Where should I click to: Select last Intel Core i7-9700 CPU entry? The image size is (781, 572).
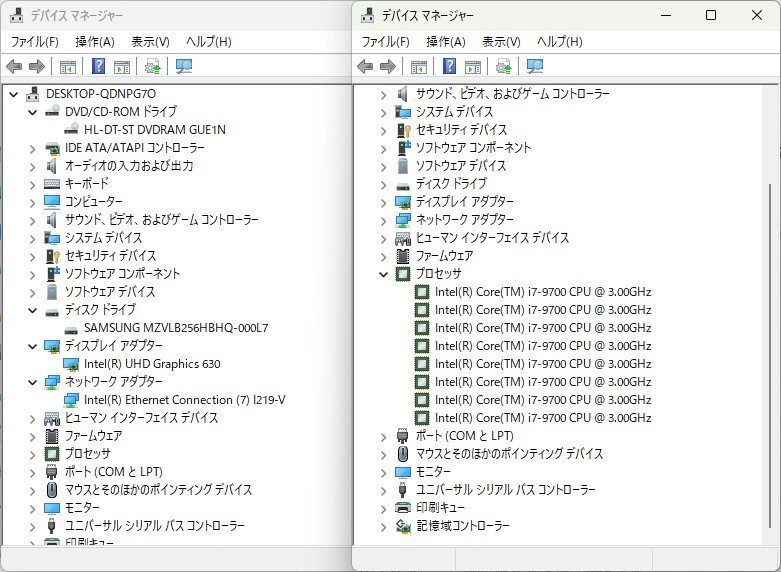543,418
